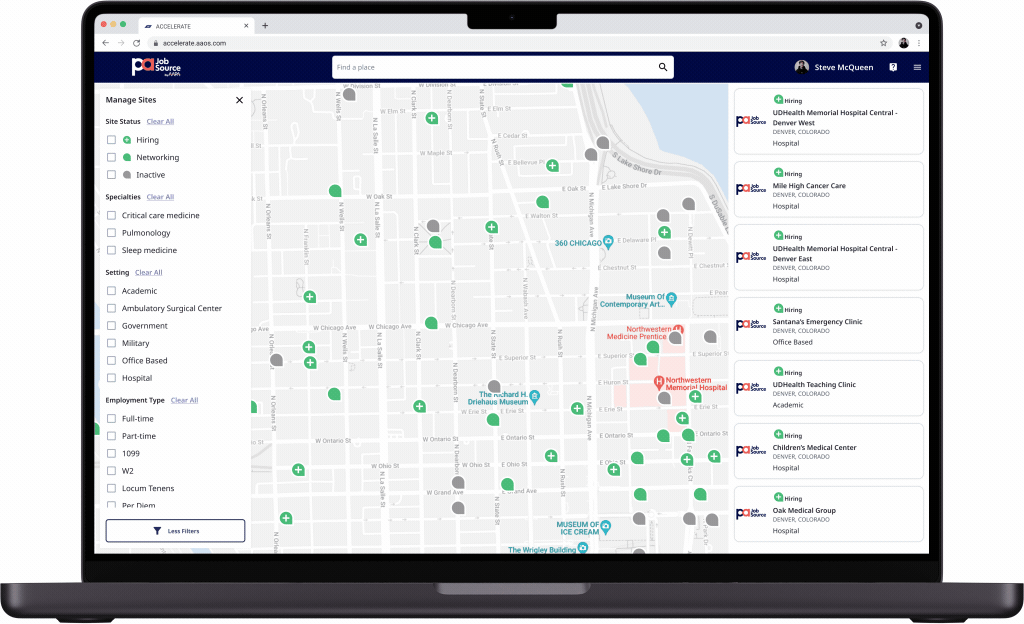This screenshot has height=624, width=1024.
Task: Tick the Academic setting checkbox
Action: pos(111,291)
